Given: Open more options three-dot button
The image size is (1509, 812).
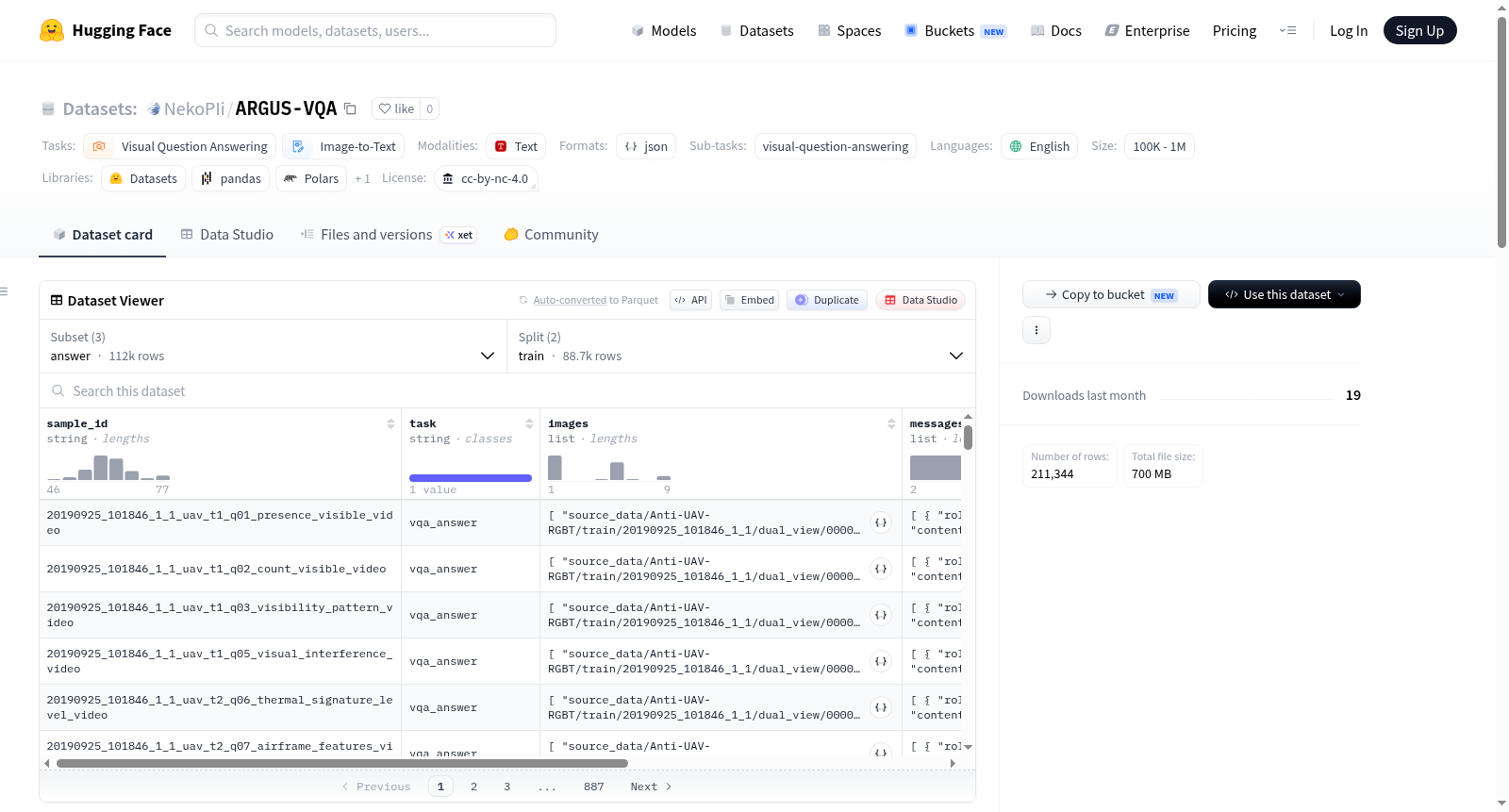Looking at the screenshot, I should (1036, 330).
